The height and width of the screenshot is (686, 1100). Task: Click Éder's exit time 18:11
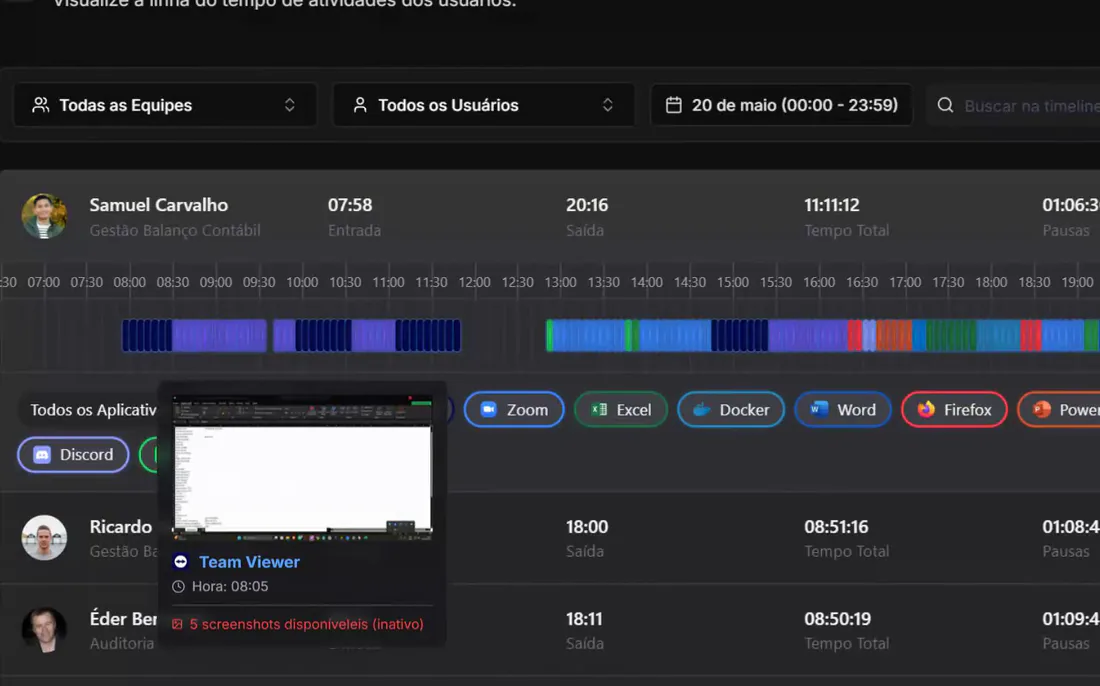[584, 619]
